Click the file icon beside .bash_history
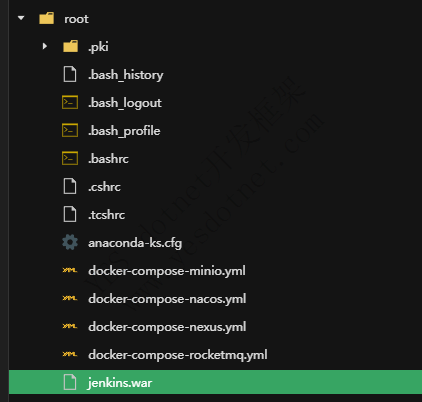 point(70,74)
